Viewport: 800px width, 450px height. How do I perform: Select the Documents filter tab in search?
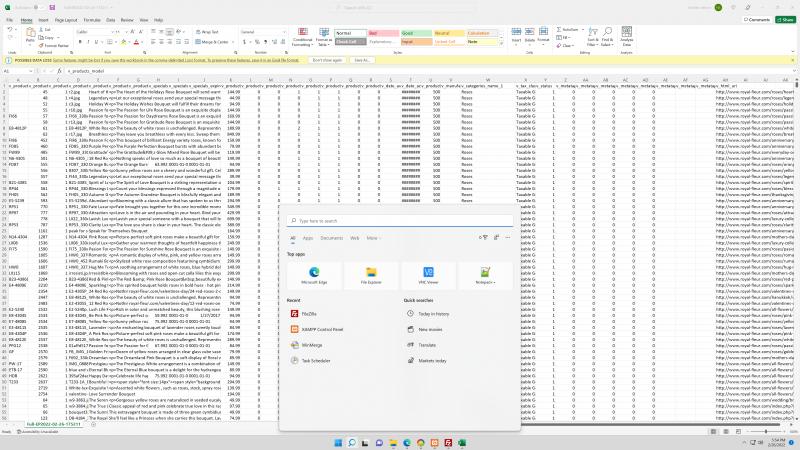pos(332,238)
